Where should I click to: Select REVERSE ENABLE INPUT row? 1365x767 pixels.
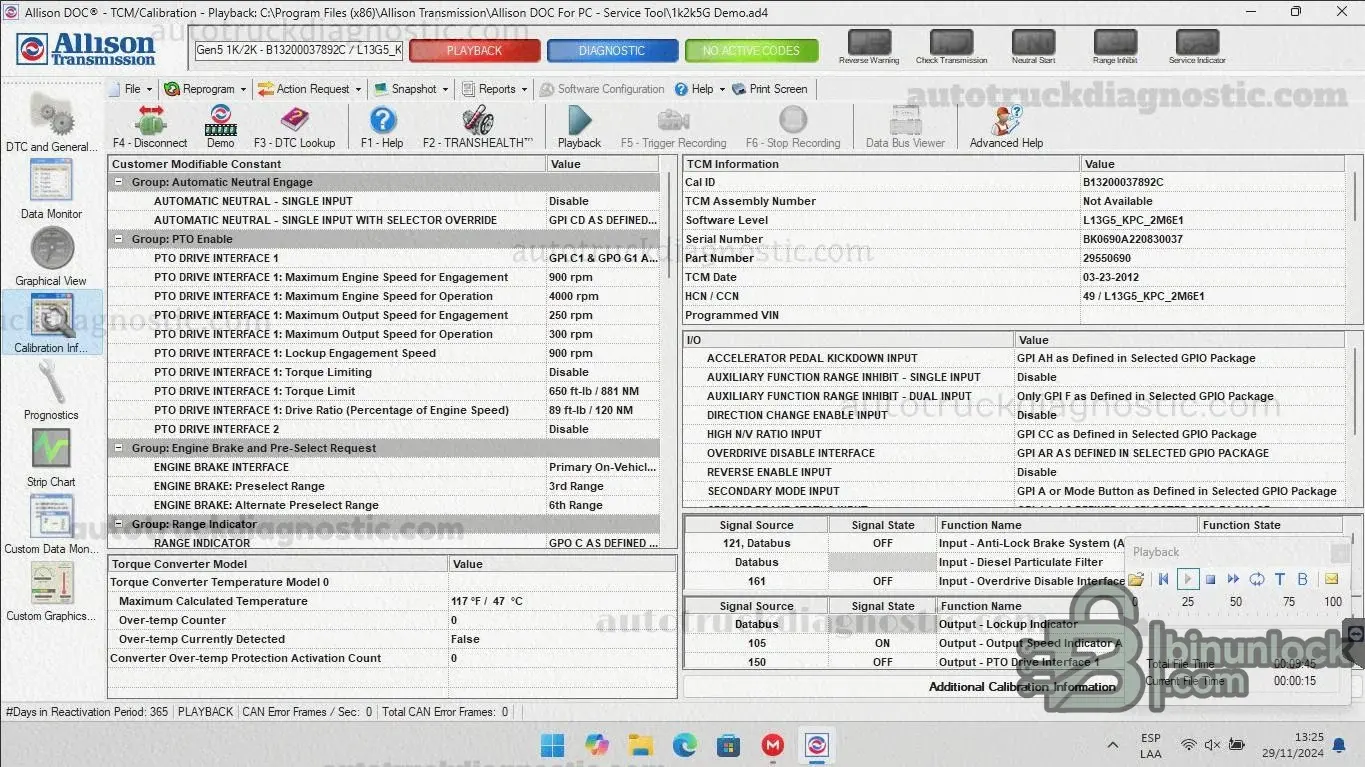(1014, 472)
